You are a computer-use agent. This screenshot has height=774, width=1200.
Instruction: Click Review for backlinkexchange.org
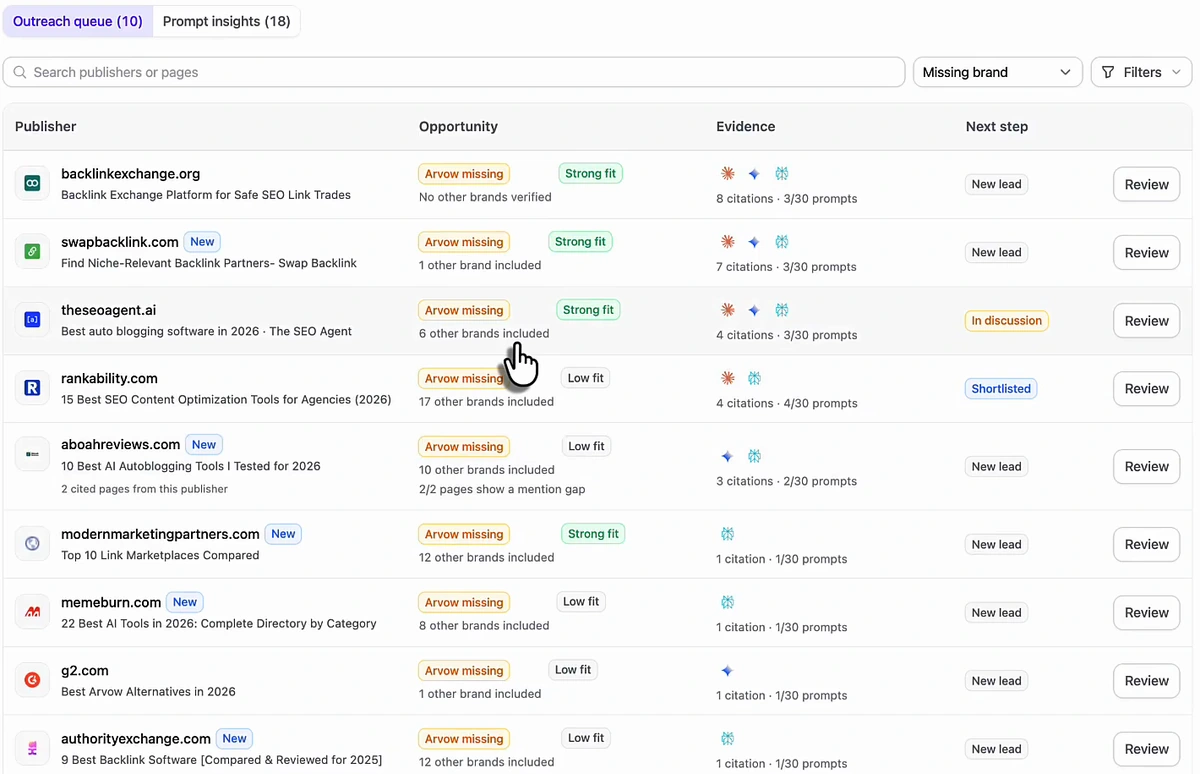point(1146,184)
